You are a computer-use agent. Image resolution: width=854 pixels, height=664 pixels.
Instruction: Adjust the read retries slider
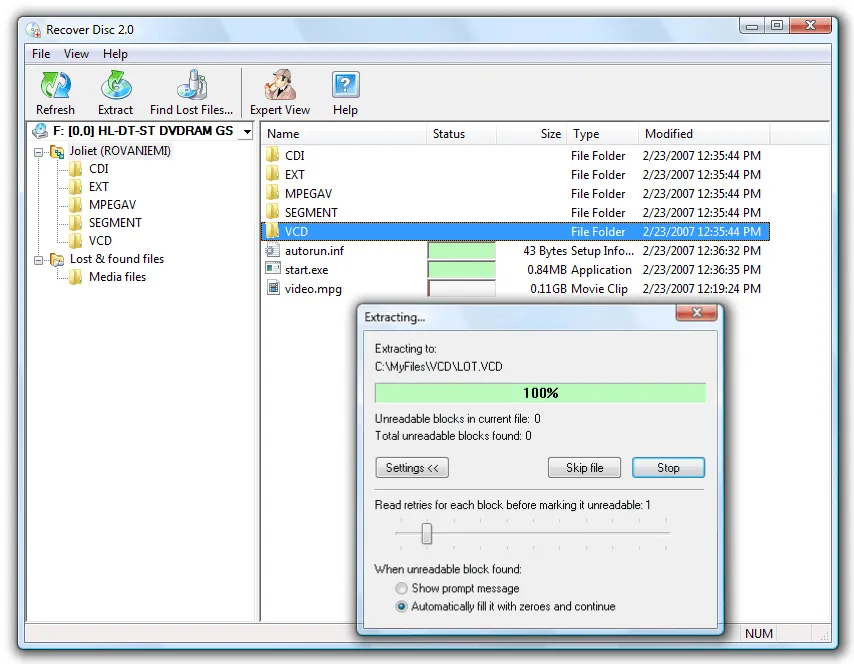pyautogui.click(x=427, y=534)
